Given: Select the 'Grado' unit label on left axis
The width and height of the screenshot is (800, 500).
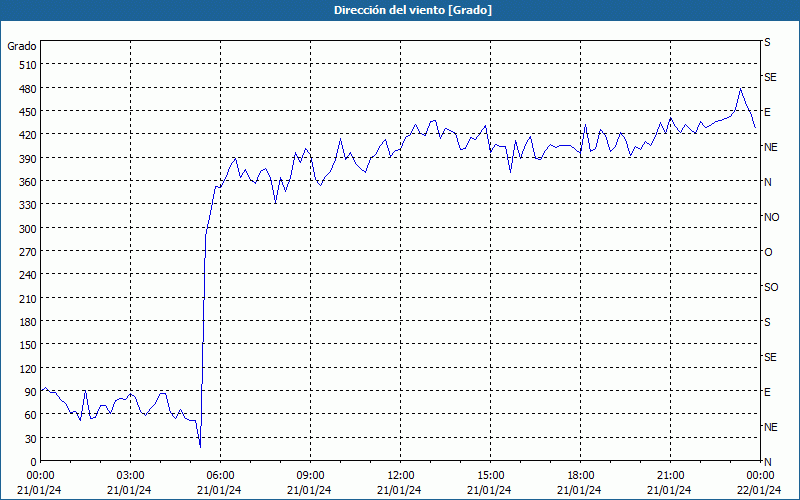Looking at the screenshot, I should [22, 46].
